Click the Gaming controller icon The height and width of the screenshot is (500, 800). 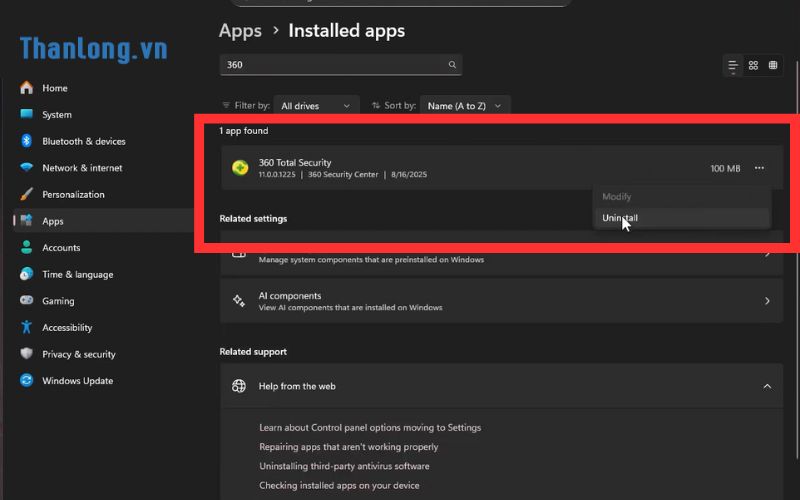tap(27, 301)
